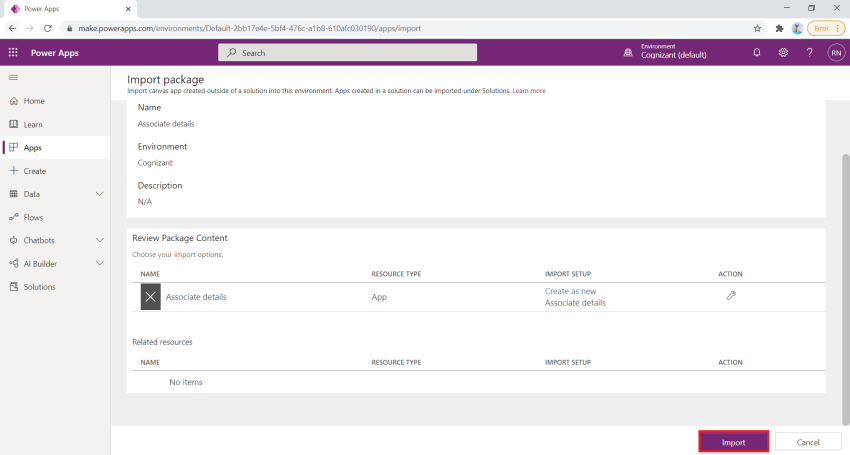Click the App resource type cell
Viewport: 850px width, 455px height.
pyautogui.click(x=379, y=297)
